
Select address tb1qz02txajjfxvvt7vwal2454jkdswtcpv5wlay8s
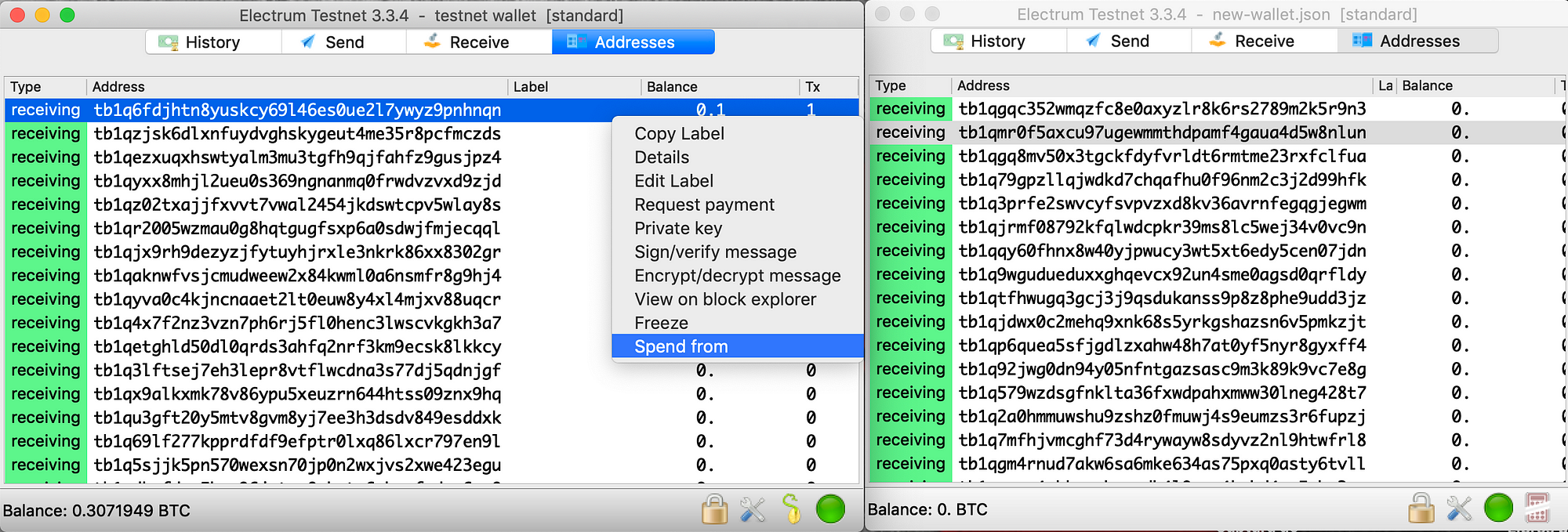[x=297, y=204]
